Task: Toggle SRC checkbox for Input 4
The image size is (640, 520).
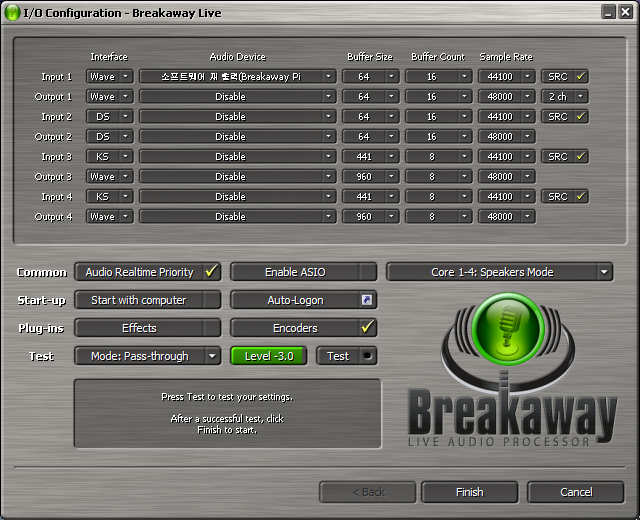Action: (x=564, y=196)
